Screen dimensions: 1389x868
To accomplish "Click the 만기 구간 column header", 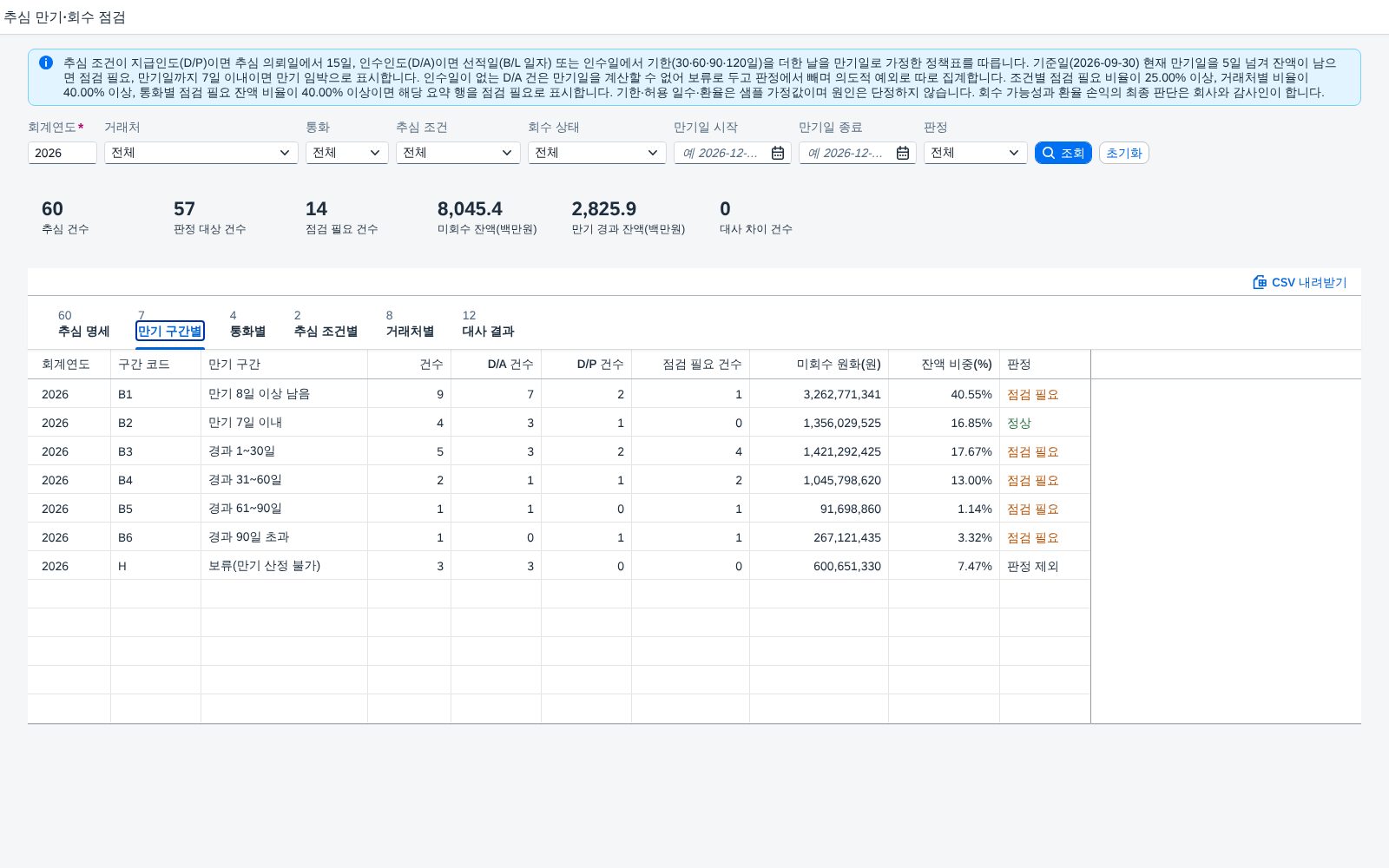I will [284, 365].
